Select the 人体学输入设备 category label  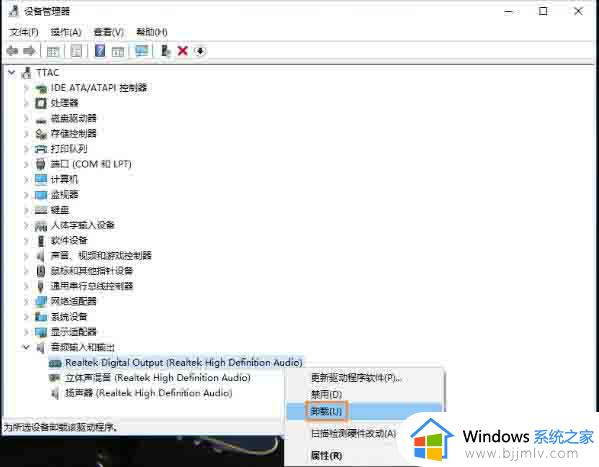tap(83, 225)
